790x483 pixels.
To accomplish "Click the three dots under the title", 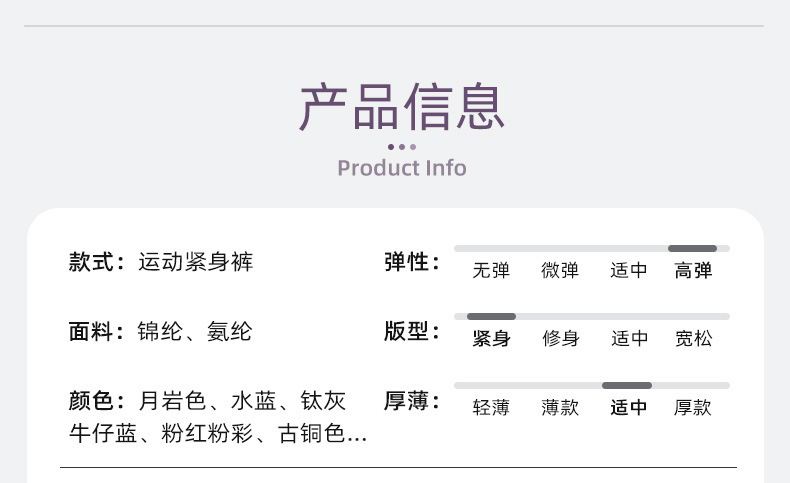I will [402, 147].
